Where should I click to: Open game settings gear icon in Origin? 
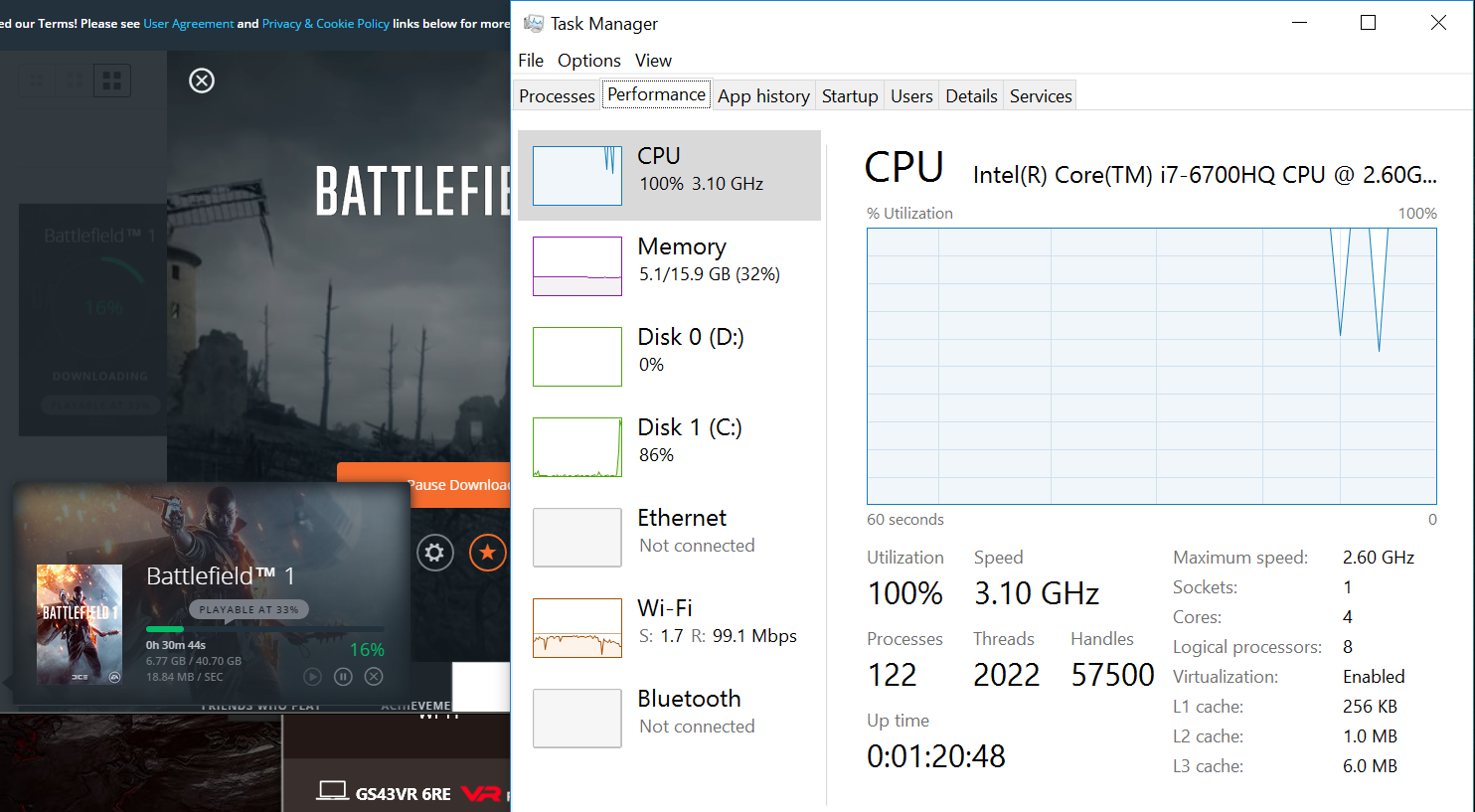434,553
